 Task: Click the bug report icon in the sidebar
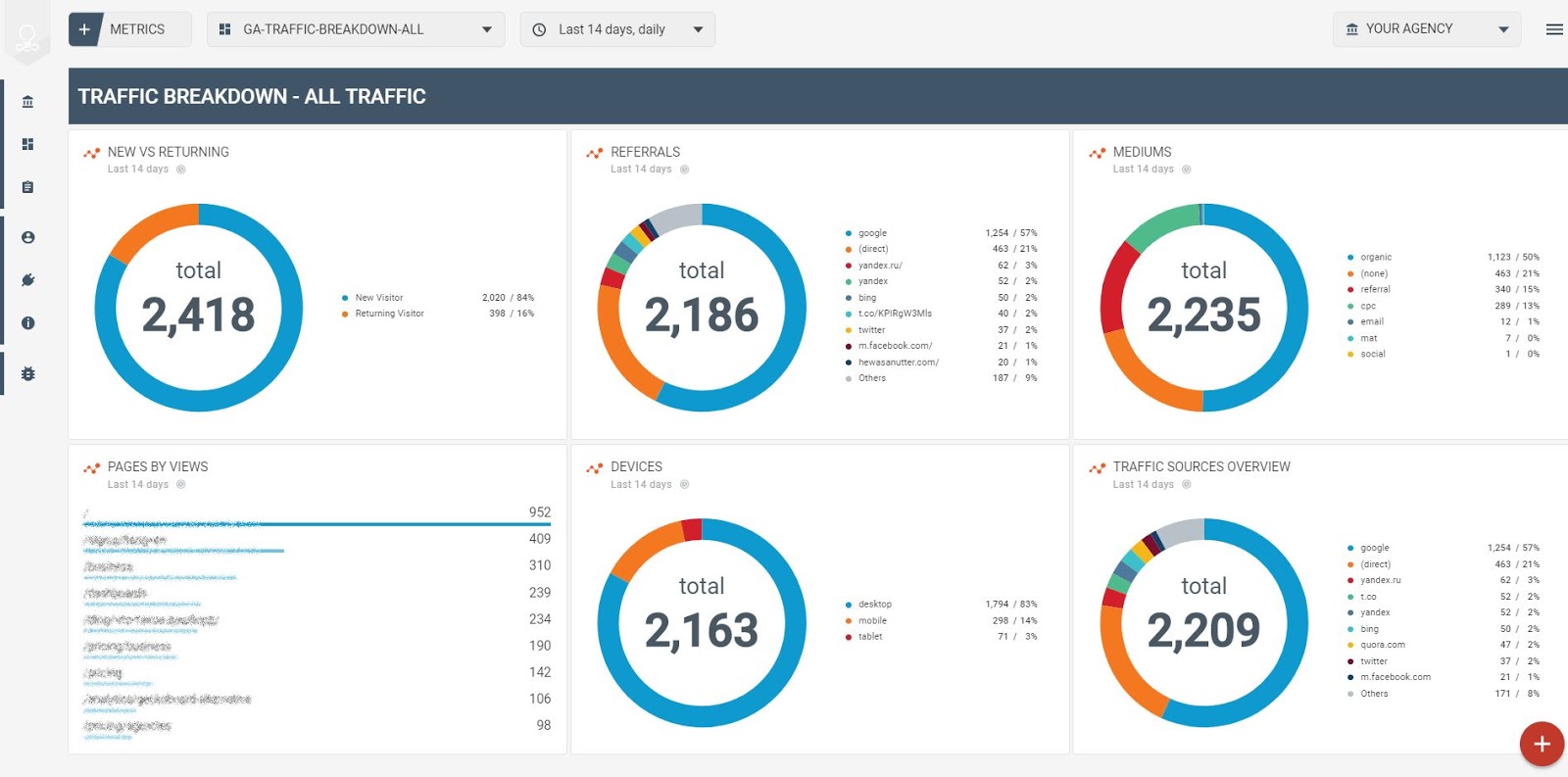27,373
